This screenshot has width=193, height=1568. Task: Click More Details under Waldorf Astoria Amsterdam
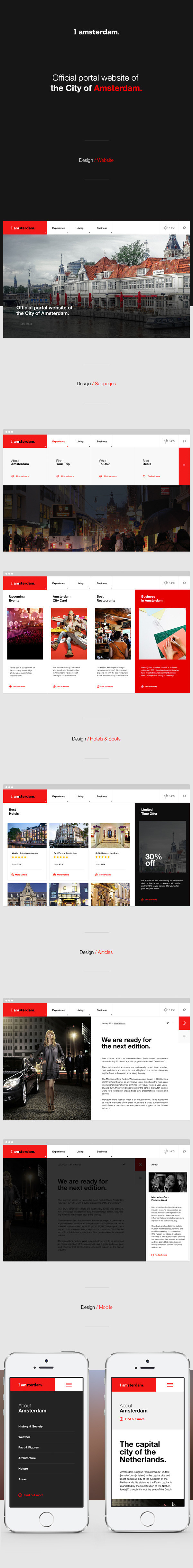[x=19, y=875]
